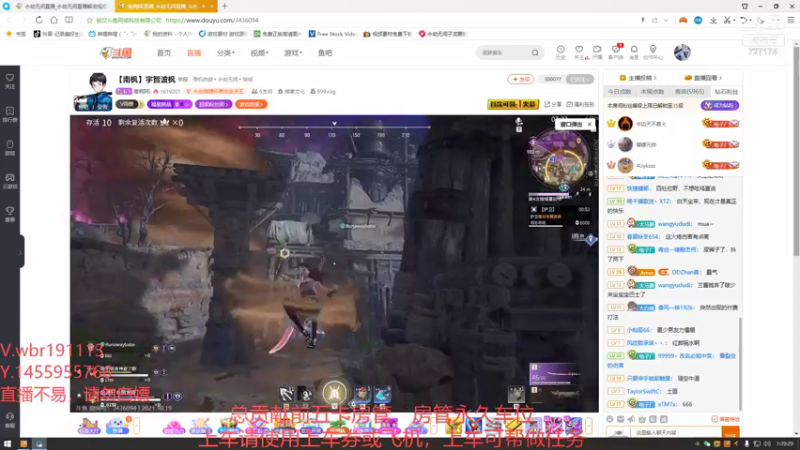Click the search magnifier icon

tap(535, 53)
